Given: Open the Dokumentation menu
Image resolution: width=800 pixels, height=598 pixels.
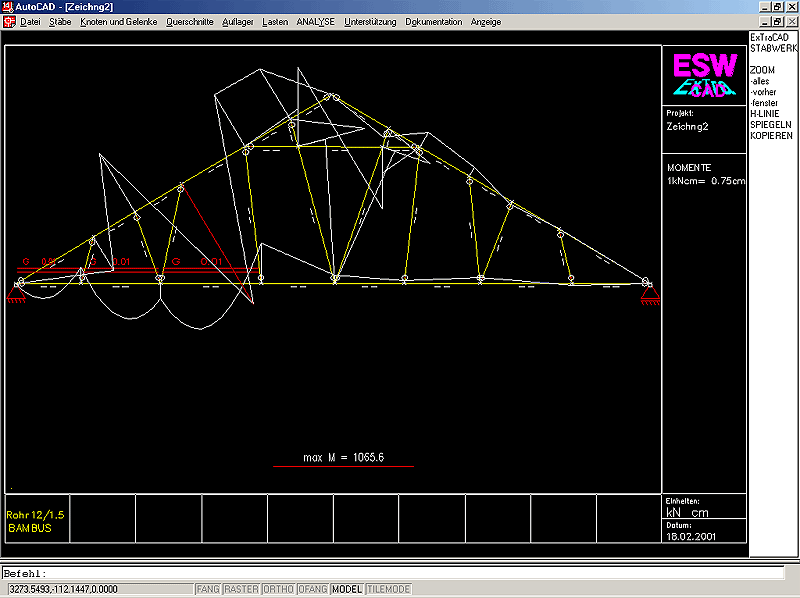Looking at the screenshot, I should tap(434, 22).
